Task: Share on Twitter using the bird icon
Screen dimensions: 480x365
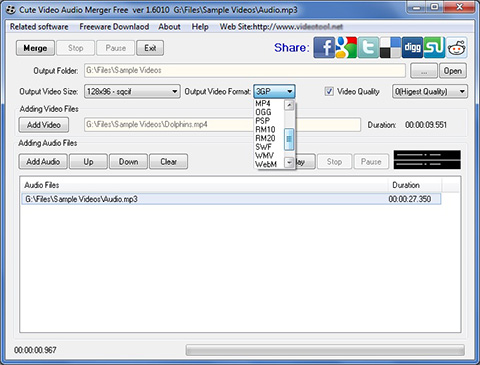Action: click(368, 48)
